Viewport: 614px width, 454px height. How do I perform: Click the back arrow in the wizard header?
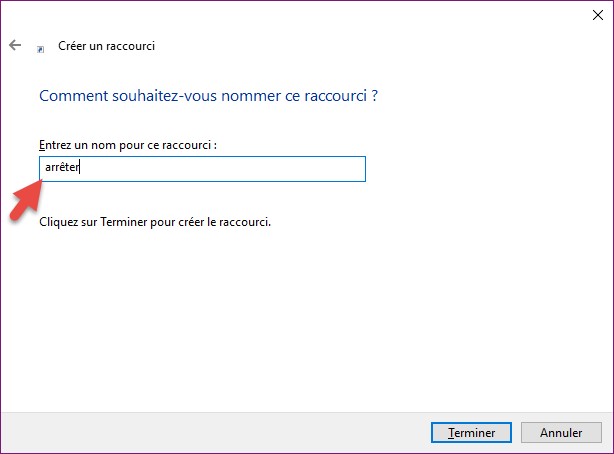[15, 46]
